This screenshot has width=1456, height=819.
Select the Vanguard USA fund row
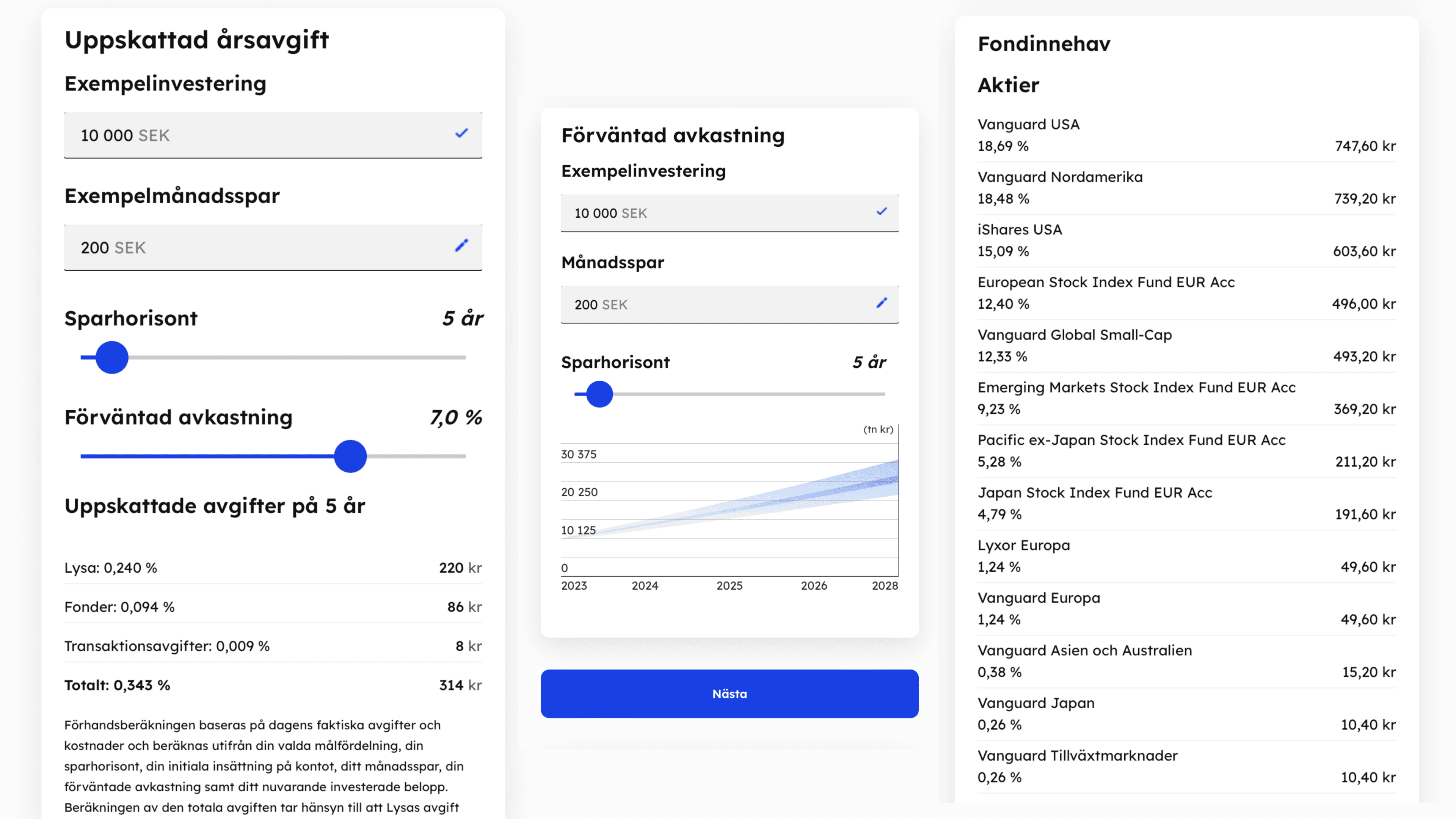coord(1186,135)
